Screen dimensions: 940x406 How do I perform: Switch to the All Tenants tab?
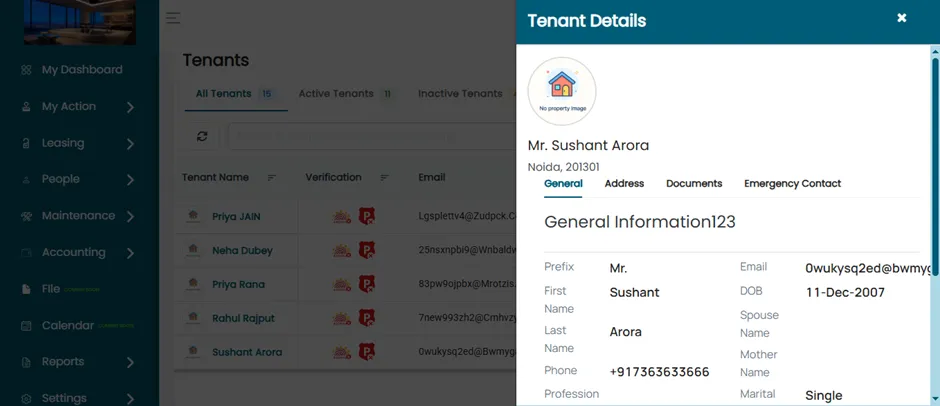pos(236,94)
